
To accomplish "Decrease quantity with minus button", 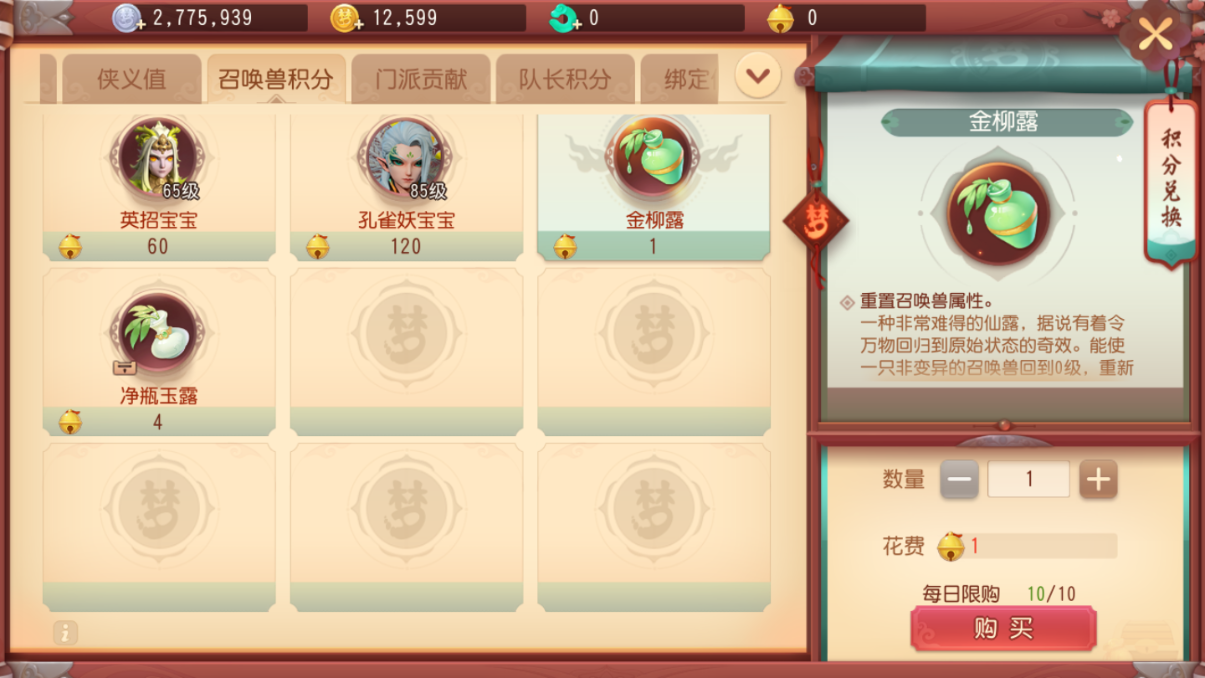I will (959, 480).
